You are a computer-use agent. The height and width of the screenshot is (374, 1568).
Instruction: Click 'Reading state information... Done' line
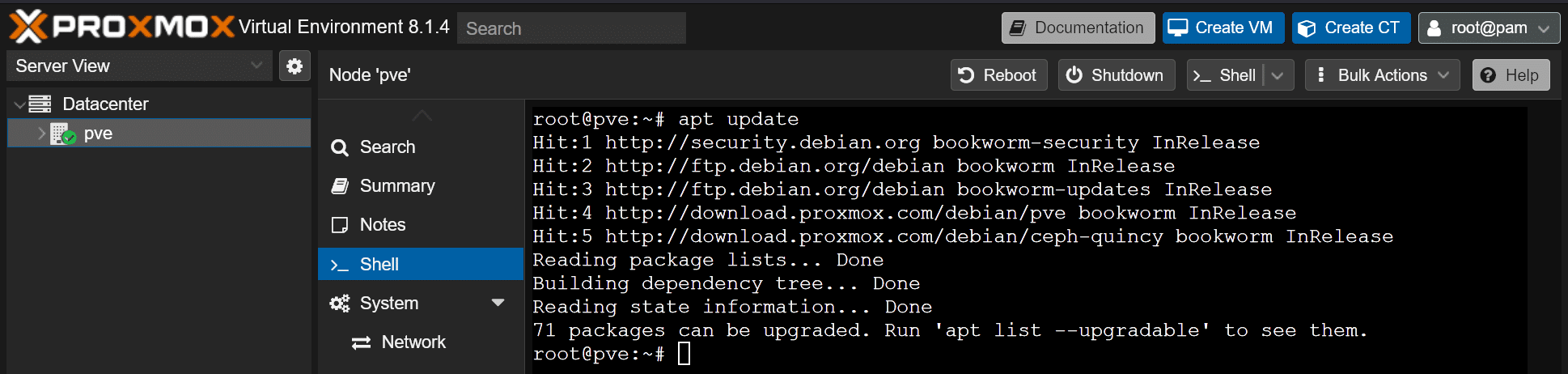[732, 307]
